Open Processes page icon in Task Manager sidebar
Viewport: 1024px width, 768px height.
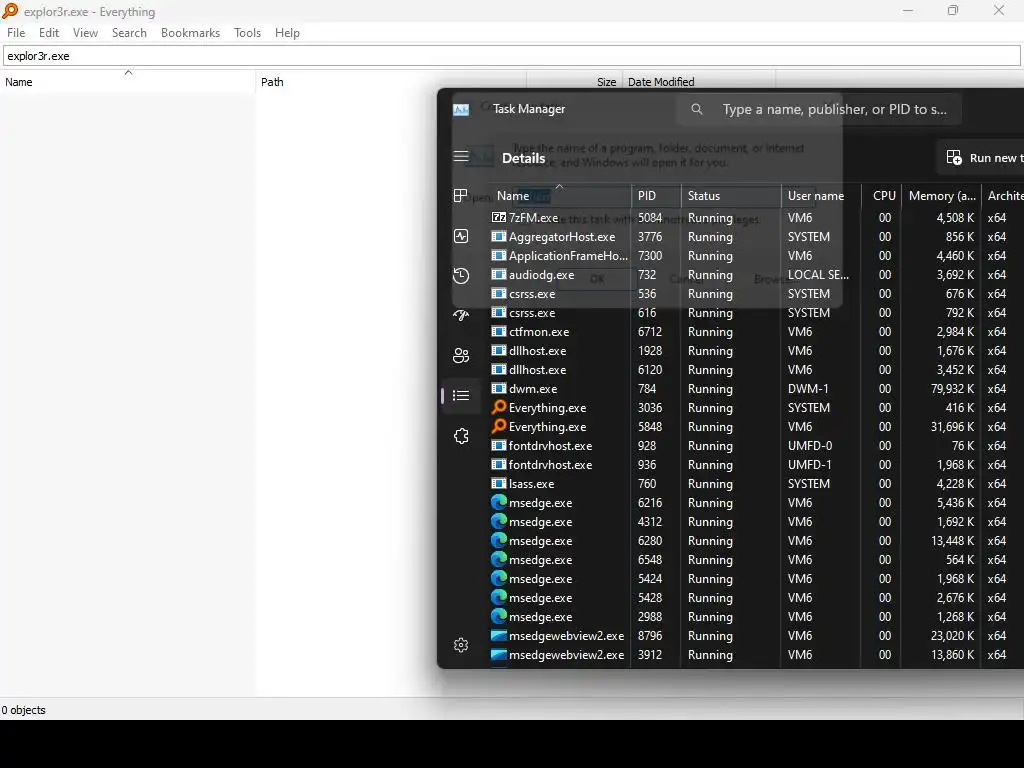tap(460, 195)
